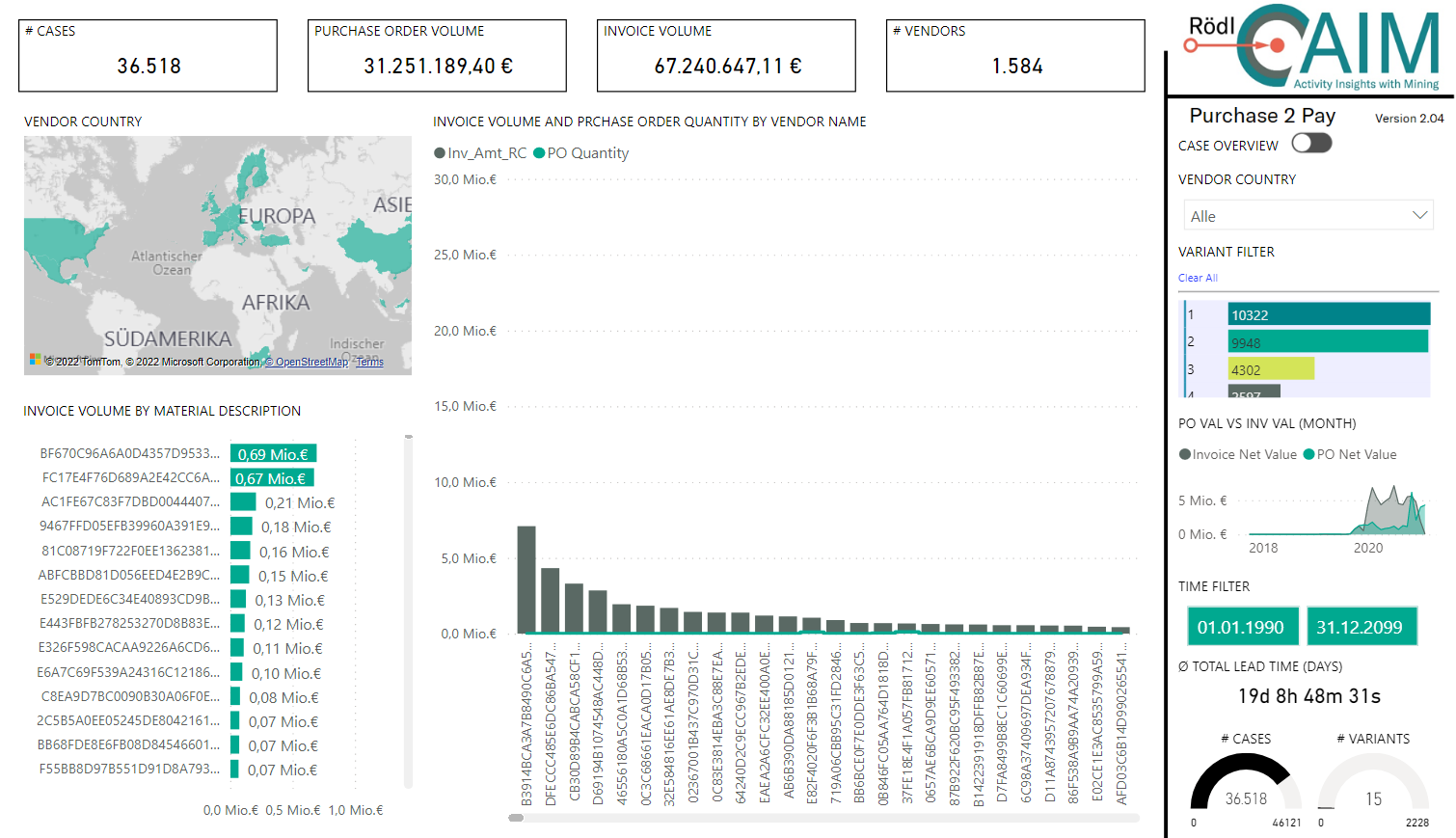Toggle the CASE OVERVIEW switch

pos(1309,143)
